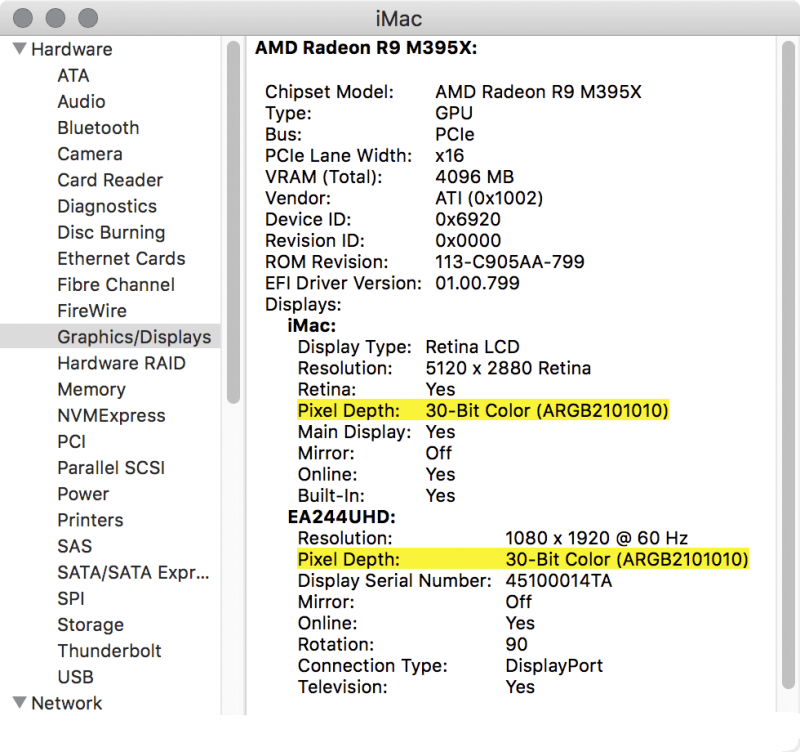Open the NVMExpress entry
This screenshot has height=752, width=800.
111,415
